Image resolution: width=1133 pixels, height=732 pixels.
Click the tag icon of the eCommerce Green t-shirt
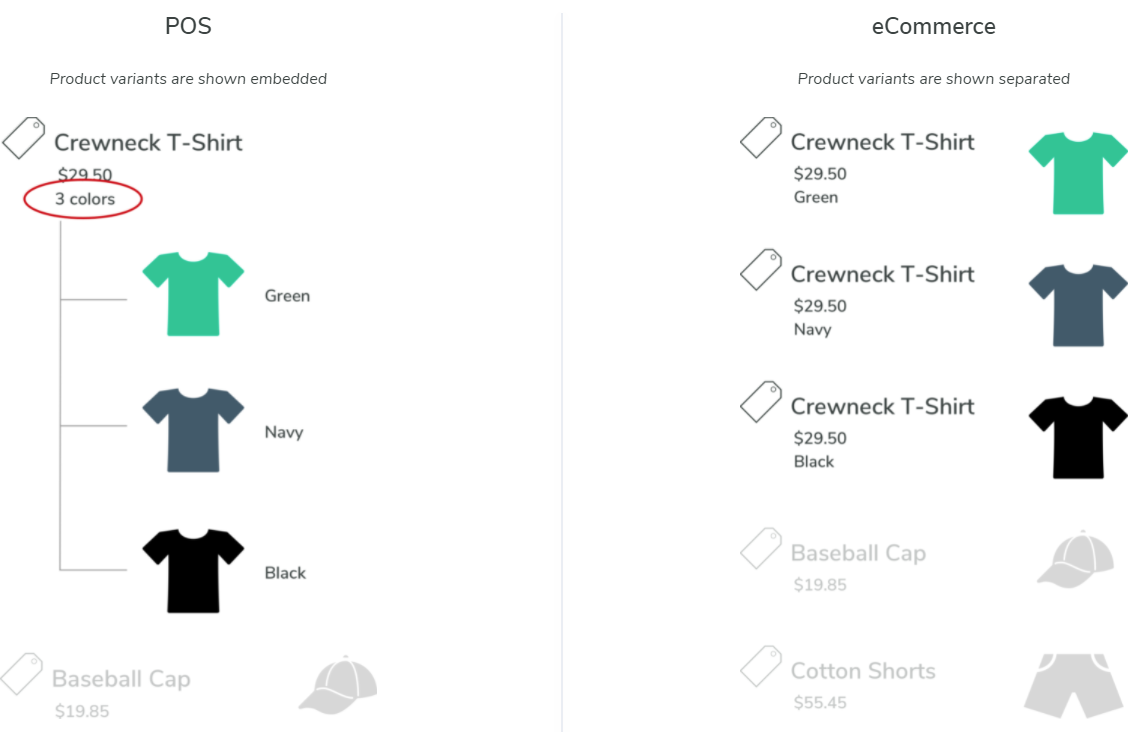pyautogui.click(x=761, y=138)
